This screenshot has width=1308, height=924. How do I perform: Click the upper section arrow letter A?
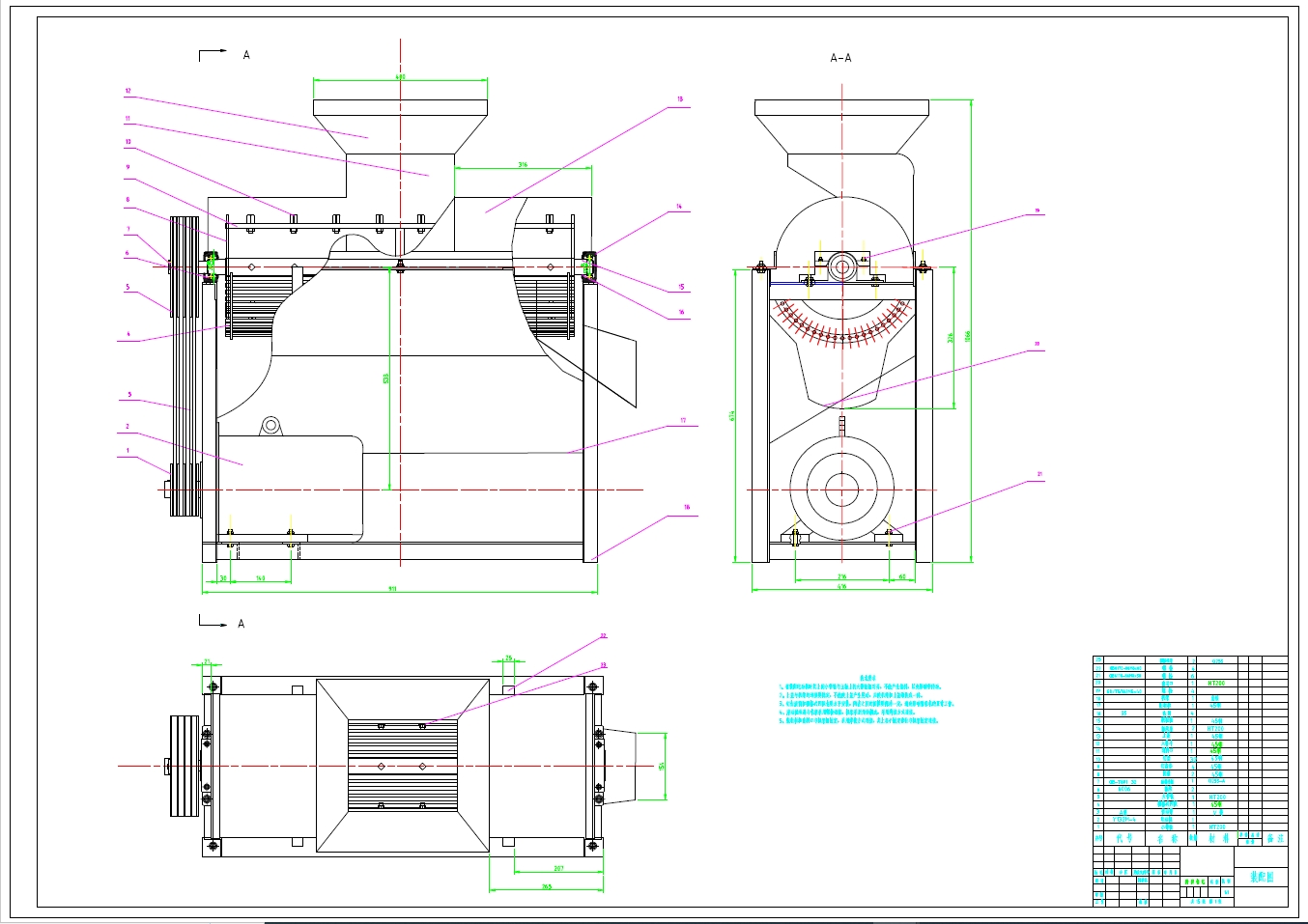tap(246, 55)
